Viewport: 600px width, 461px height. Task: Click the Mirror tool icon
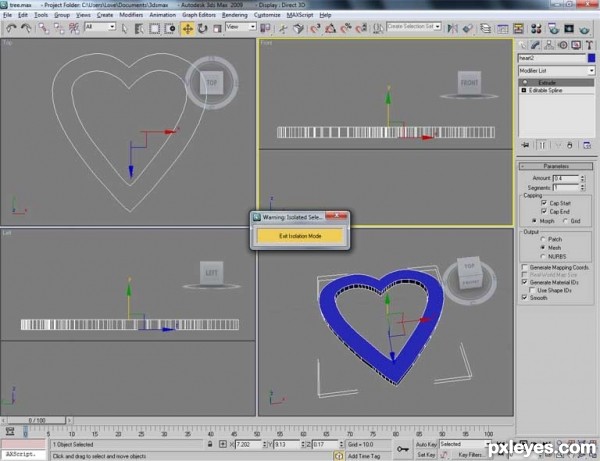click(x=453, y=28)
